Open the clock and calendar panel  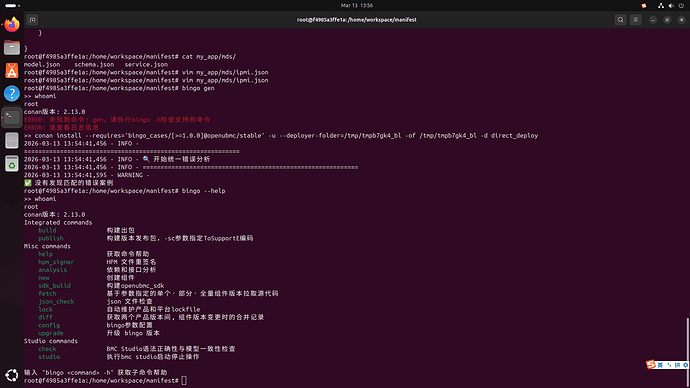click(356, 5)
